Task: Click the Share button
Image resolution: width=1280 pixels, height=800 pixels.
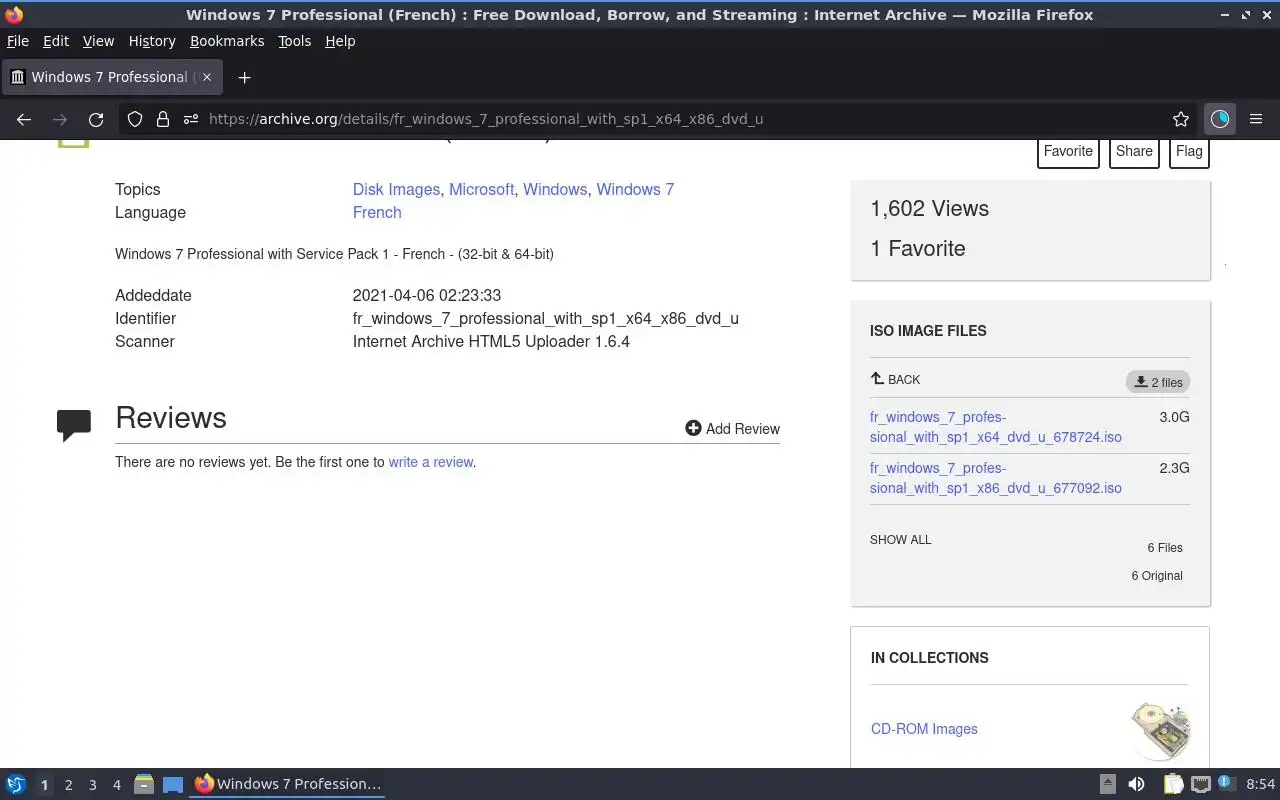Action: [x=1134, y=151]
